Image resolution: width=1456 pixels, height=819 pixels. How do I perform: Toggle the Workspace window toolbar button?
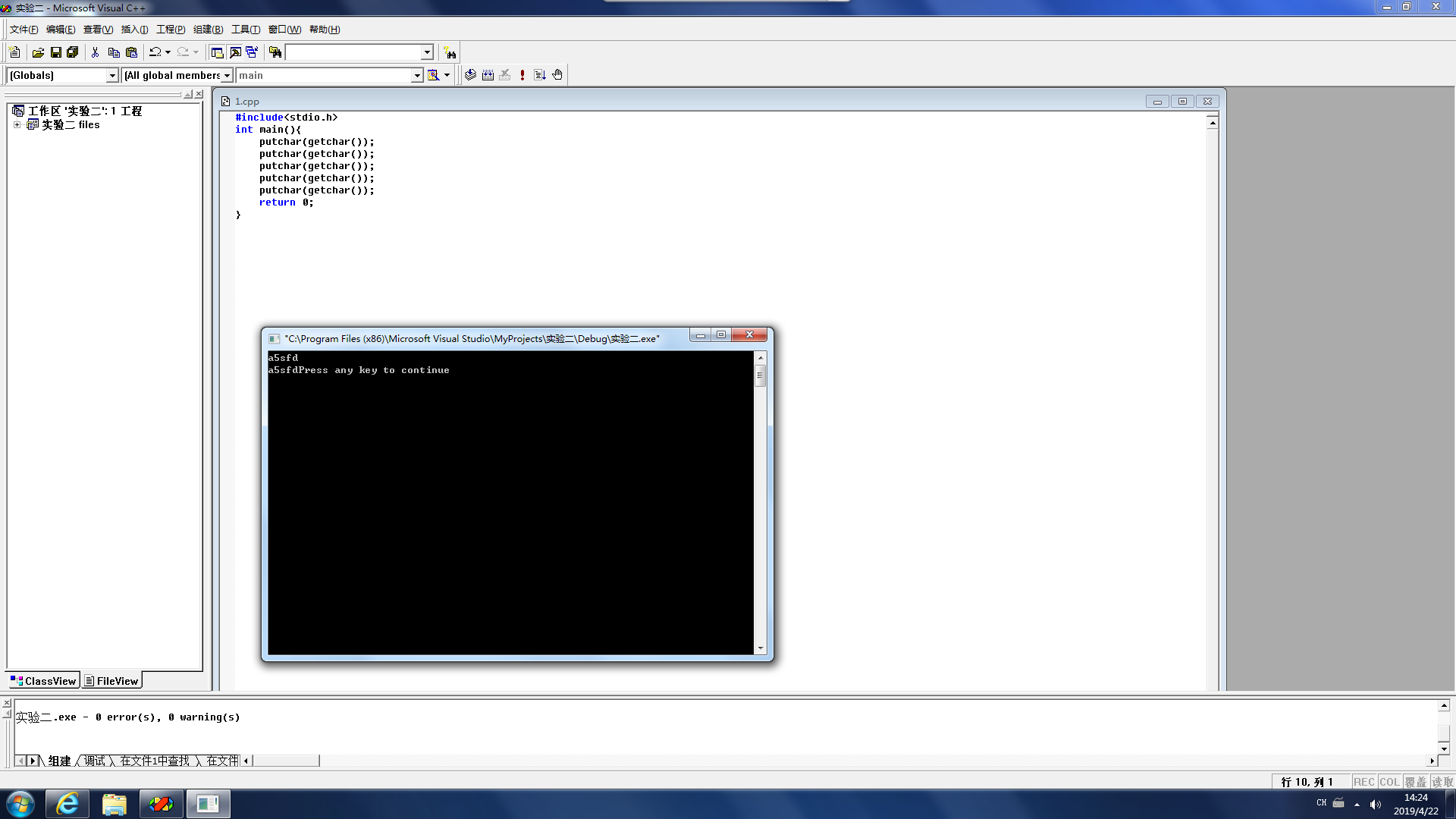pos(217,52)
